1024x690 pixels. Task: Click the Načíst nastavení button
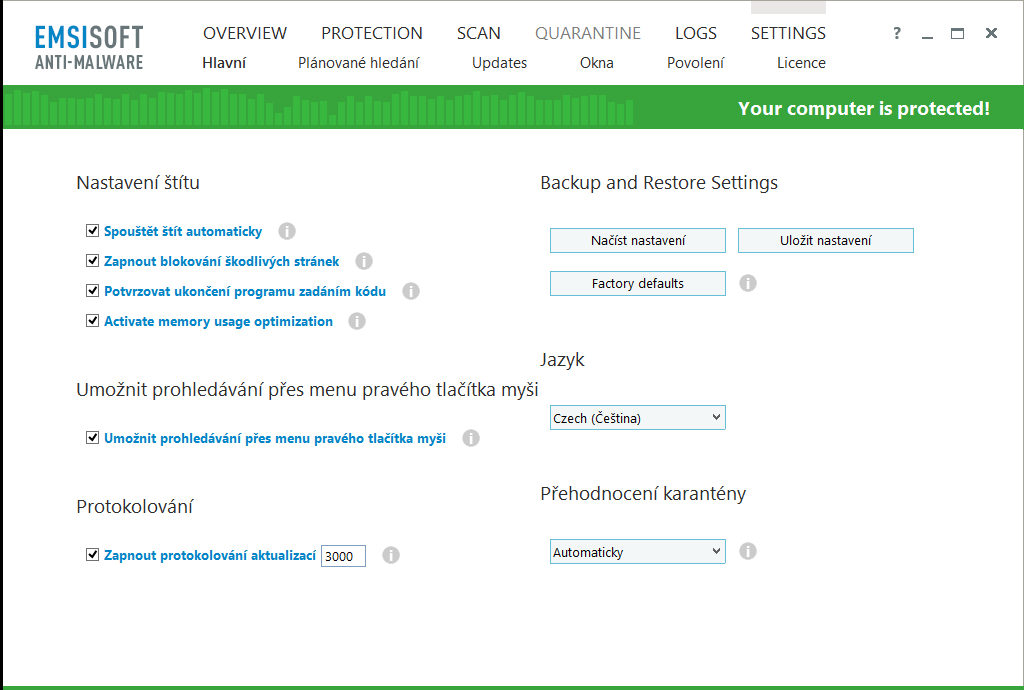tap(638, 241)
